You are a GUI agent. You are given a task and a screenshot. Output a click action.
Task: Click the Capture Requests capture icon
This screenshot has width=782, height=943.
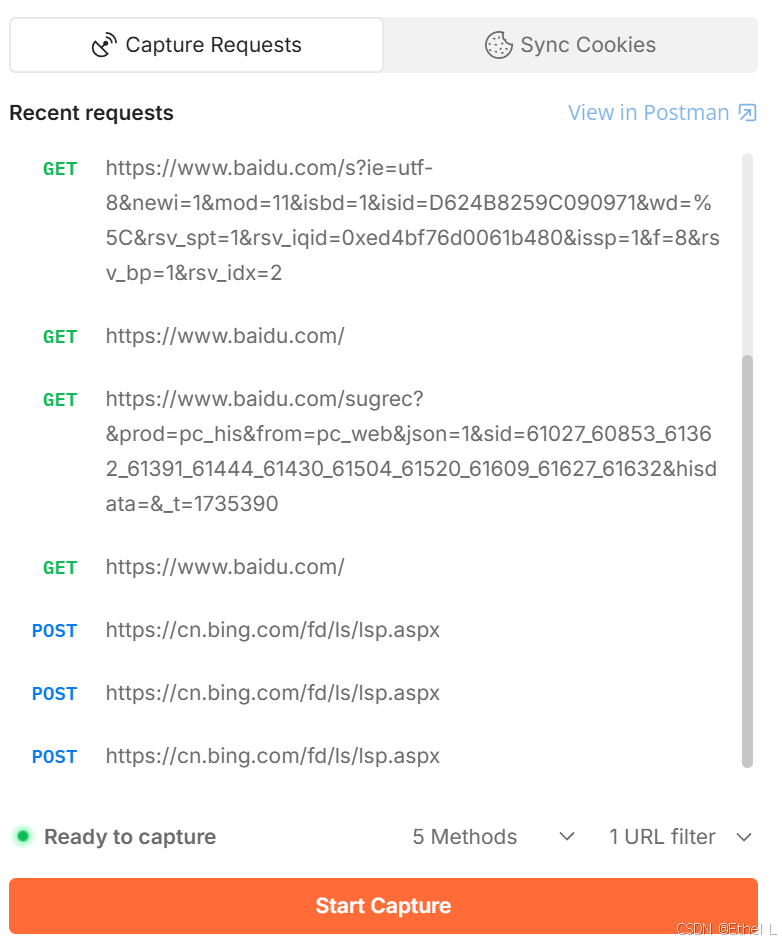pyautogui.click(x=105, y=44)
